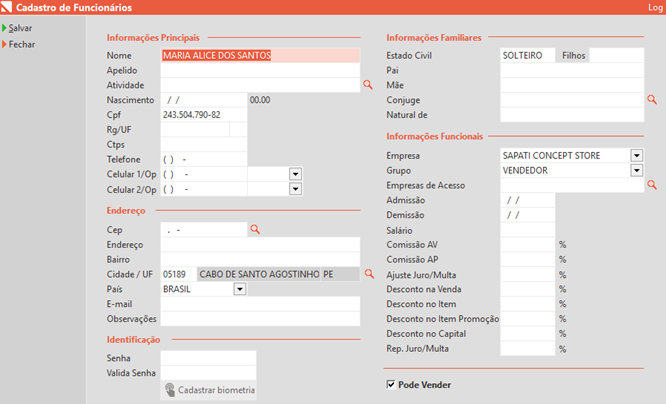Image resolution: width=666 pixels, height=404 pixels.
Task: Expand the Empresa dropdown arrow
Action: point(636,155)
